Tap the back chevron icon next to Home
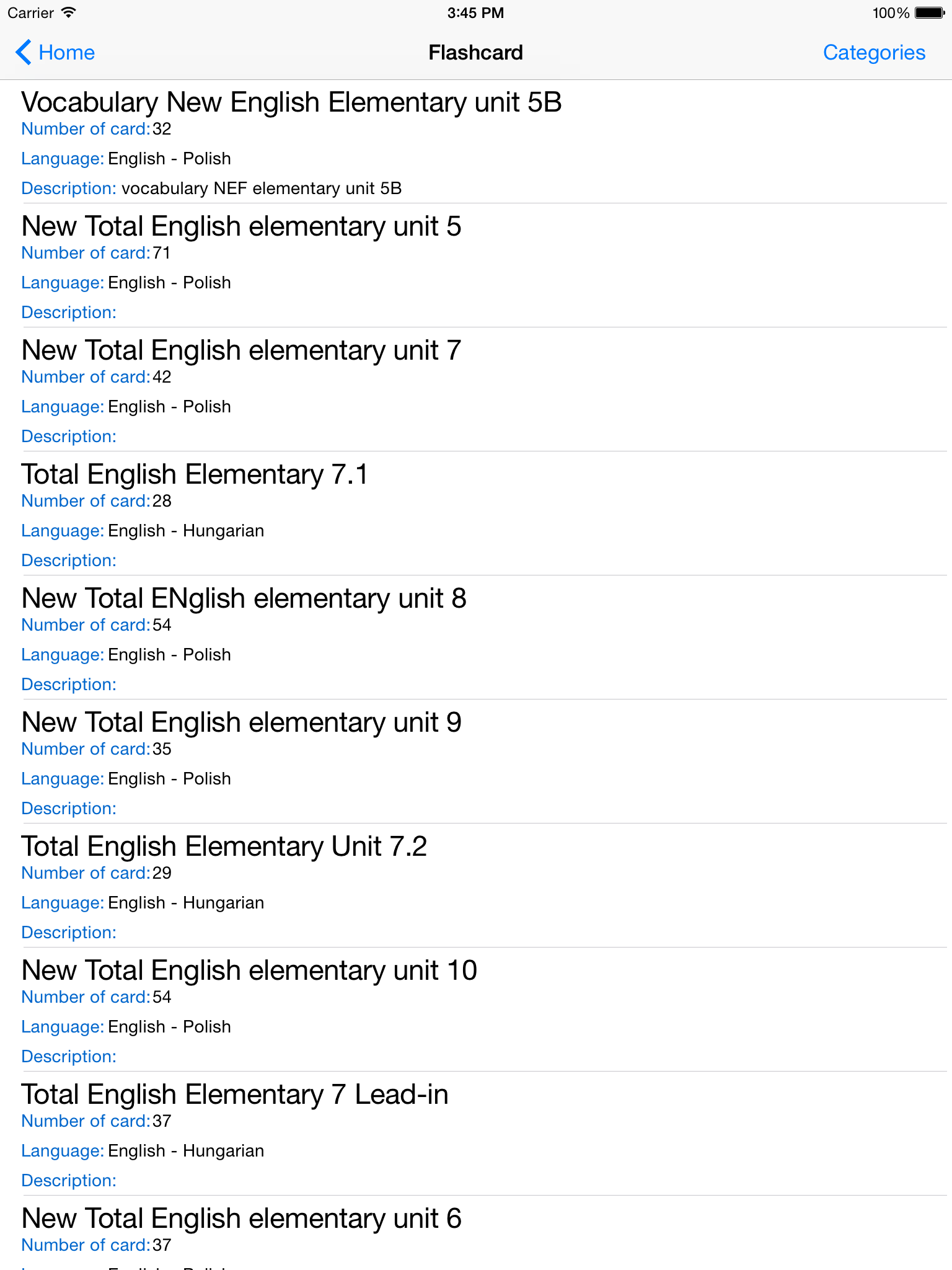Viewport: 952px width, 1270px height. pyautogui.click(x=22, y=52)
